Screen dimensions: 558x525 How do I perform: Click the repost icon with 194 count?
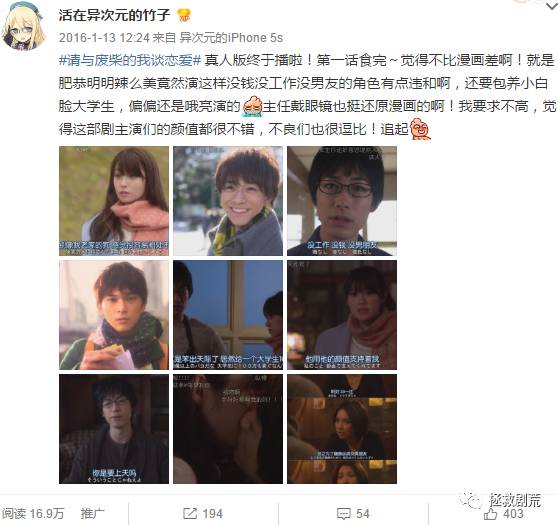pyautogui.click(x=190, y=513)
